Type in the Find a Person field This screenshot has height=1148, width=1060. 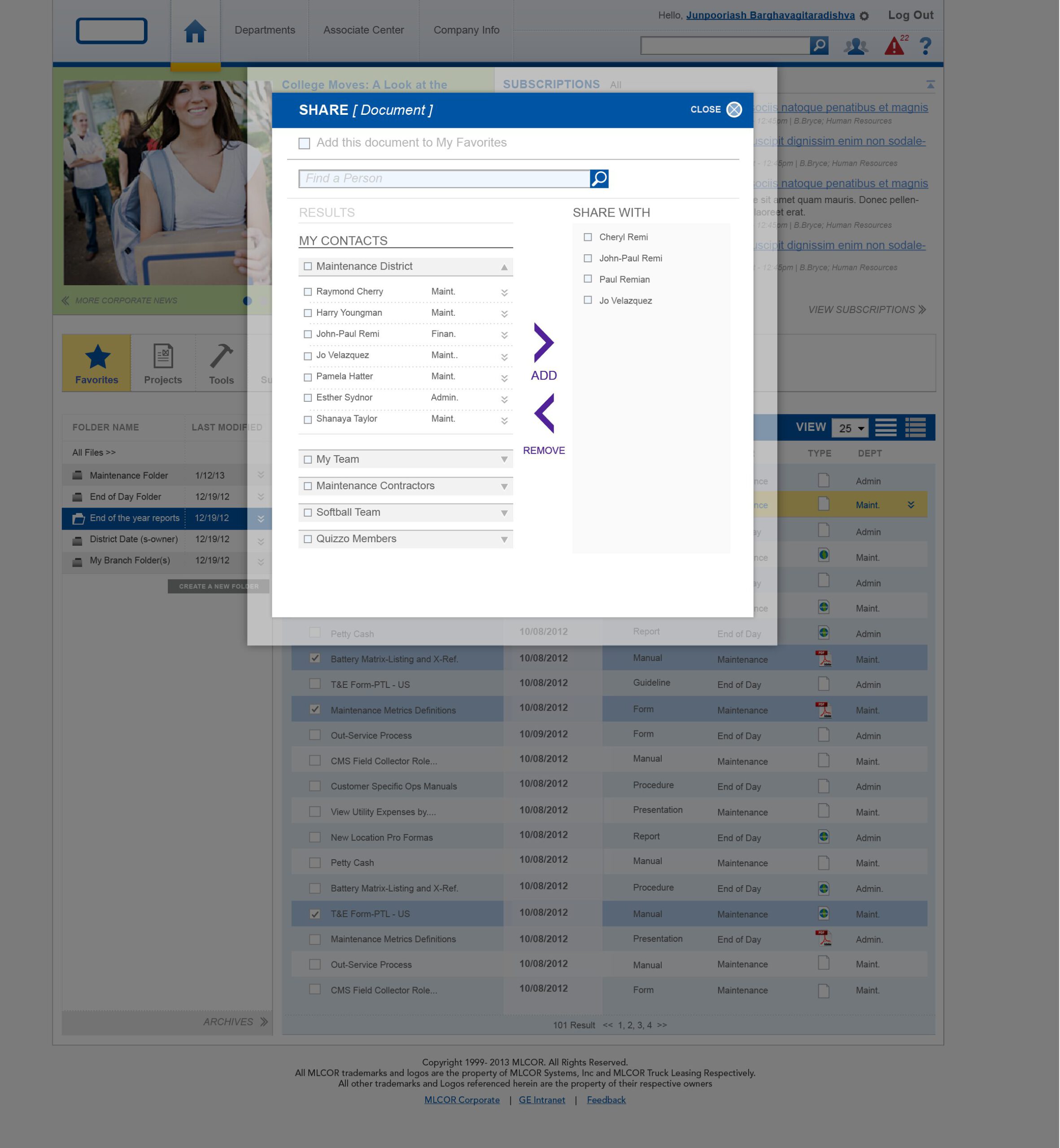point(444,179)
